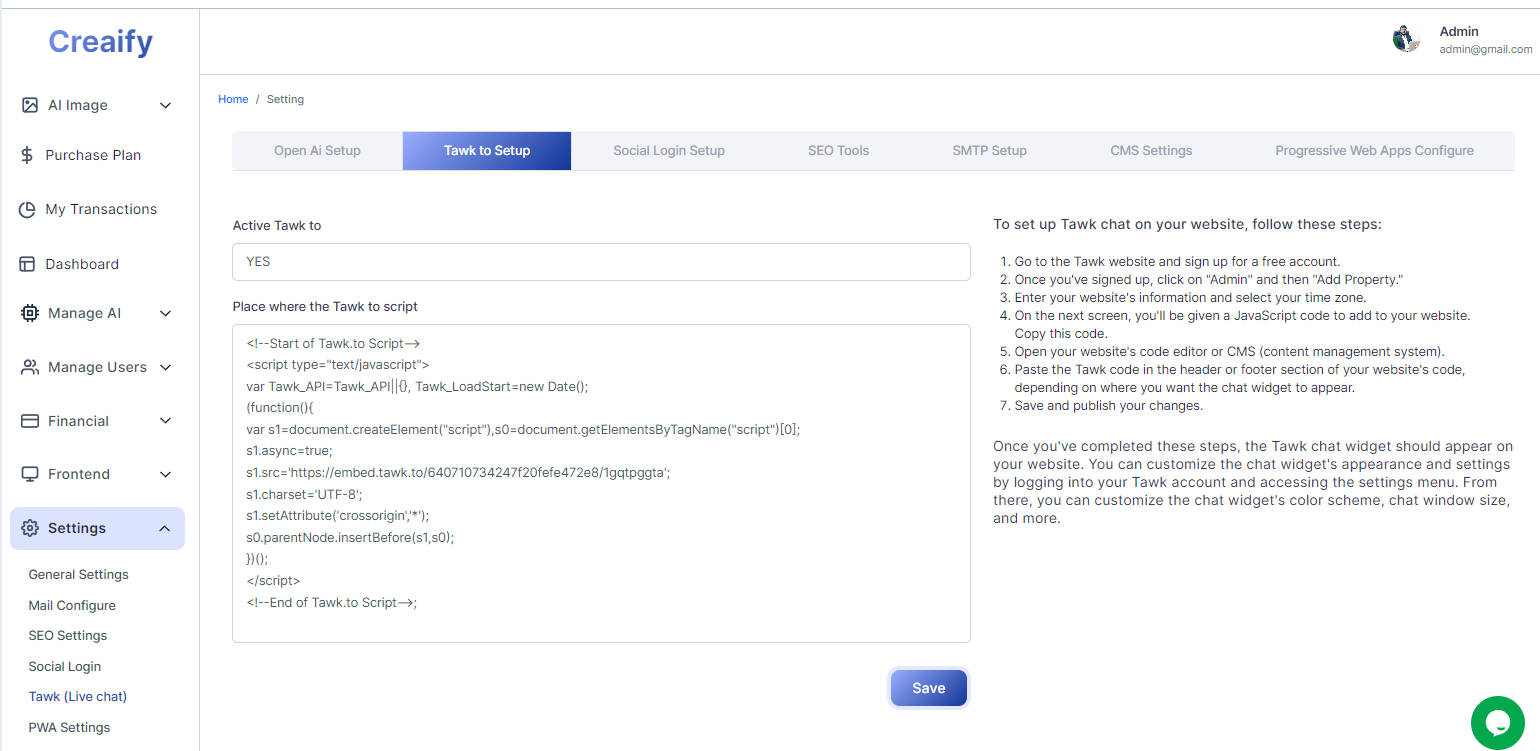Click the Save button

click(x=929, y=688)
